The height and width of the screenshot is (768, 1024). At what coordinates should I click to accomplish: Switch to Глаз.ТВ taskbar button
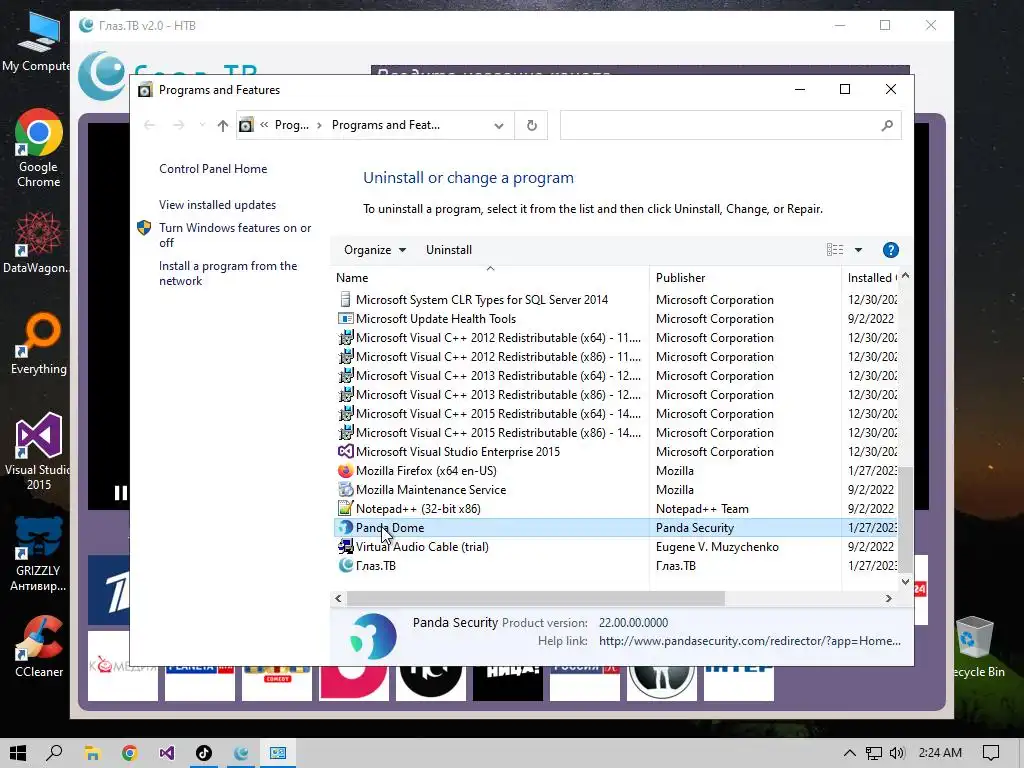[241, 753]
